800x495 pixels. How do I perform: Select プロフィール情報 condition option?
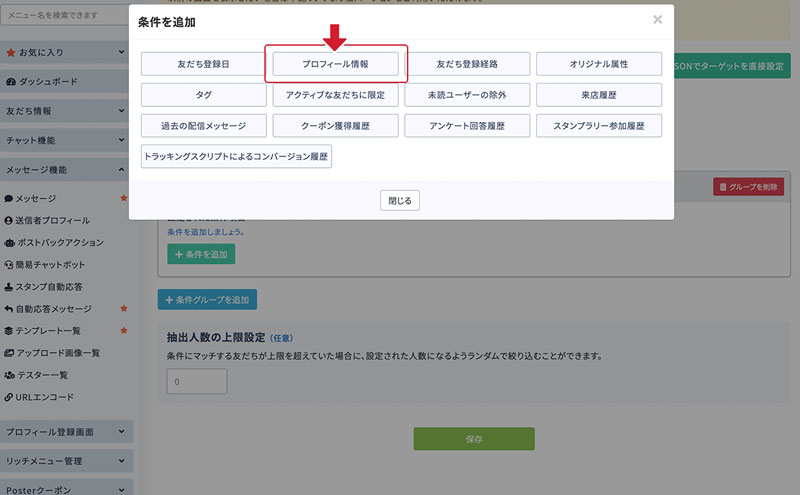(x=336, y=64)
